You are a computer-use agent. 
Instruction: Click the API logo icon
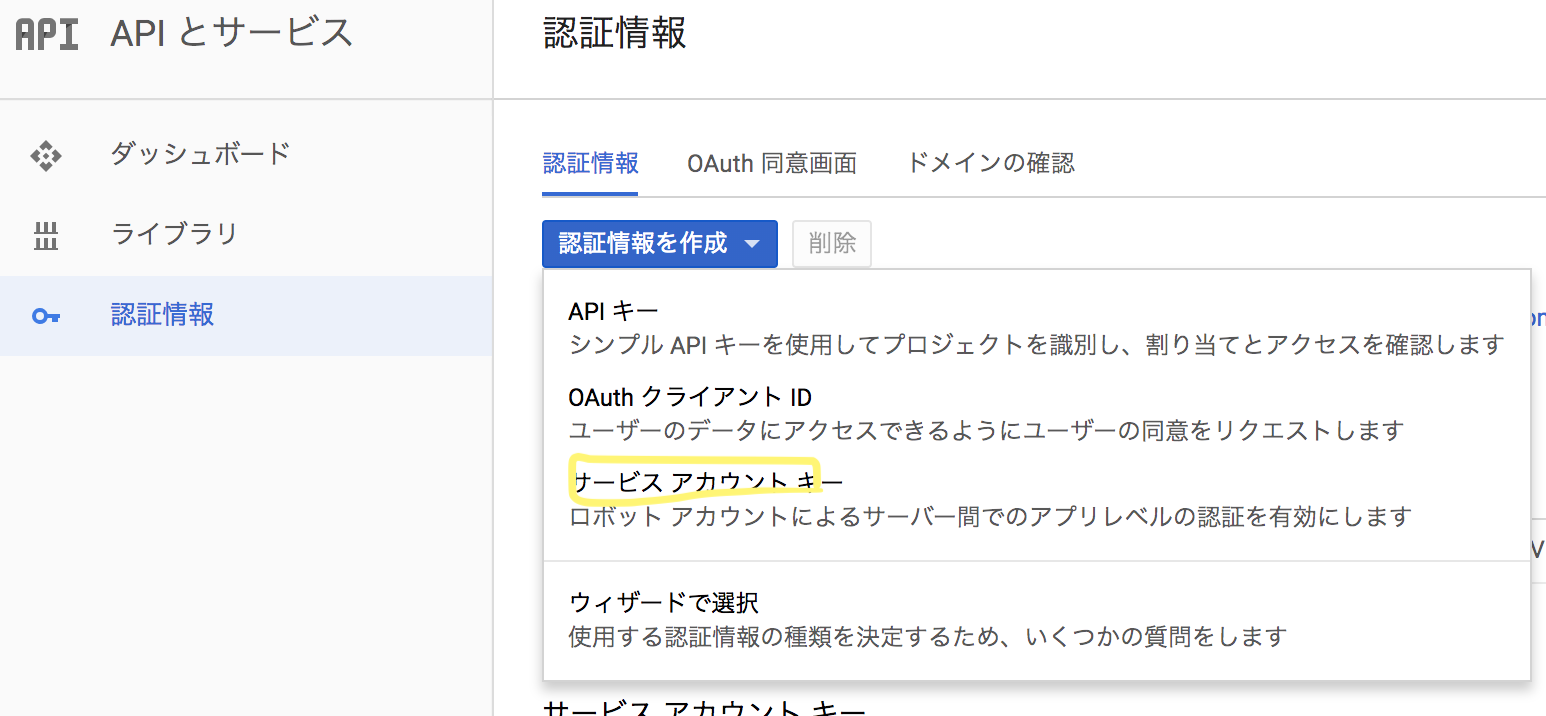click(x=47, y=34)
